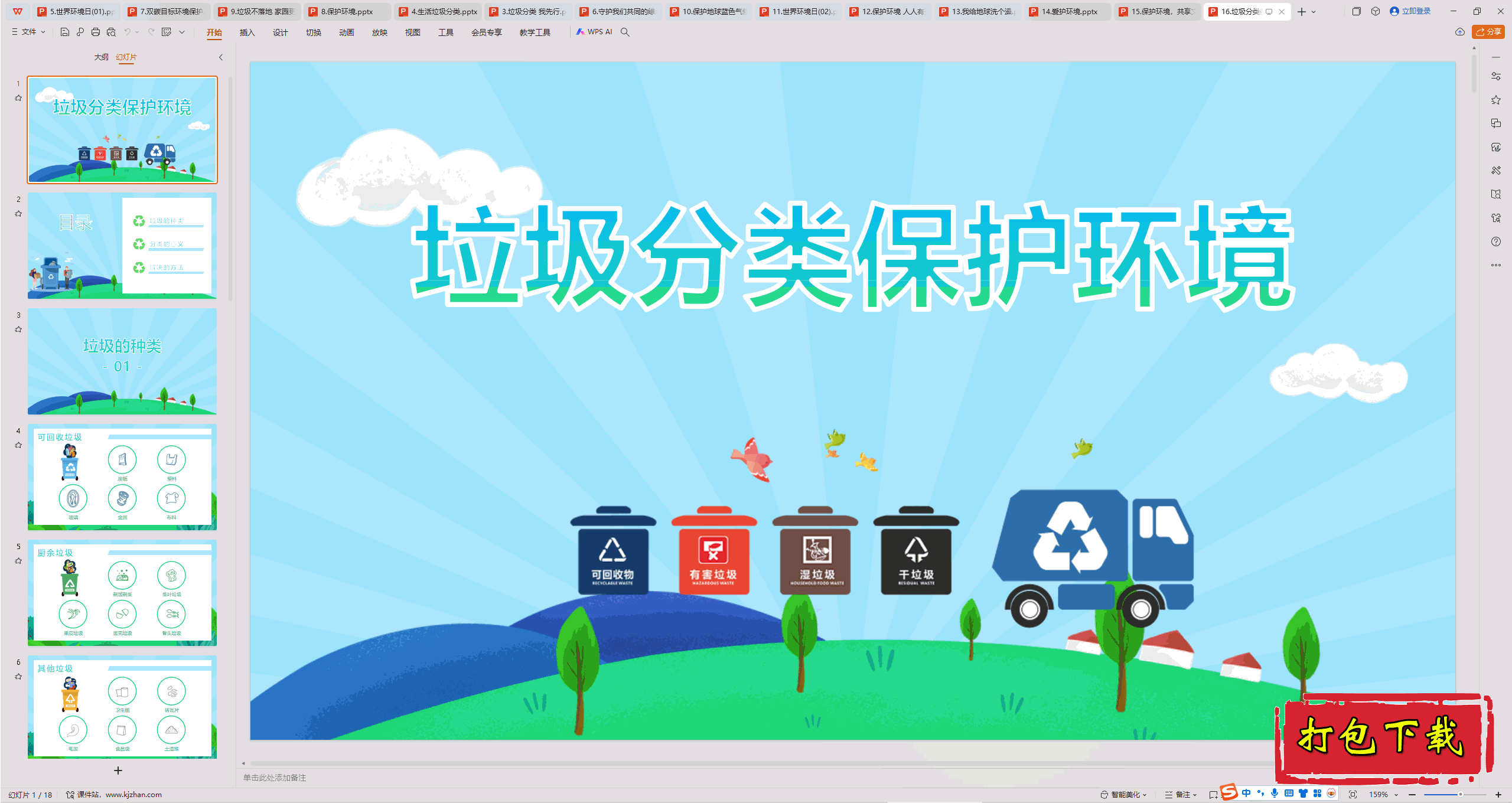
Task: Click the star animation icon in right sidebar
Action: coord(1496,100)
